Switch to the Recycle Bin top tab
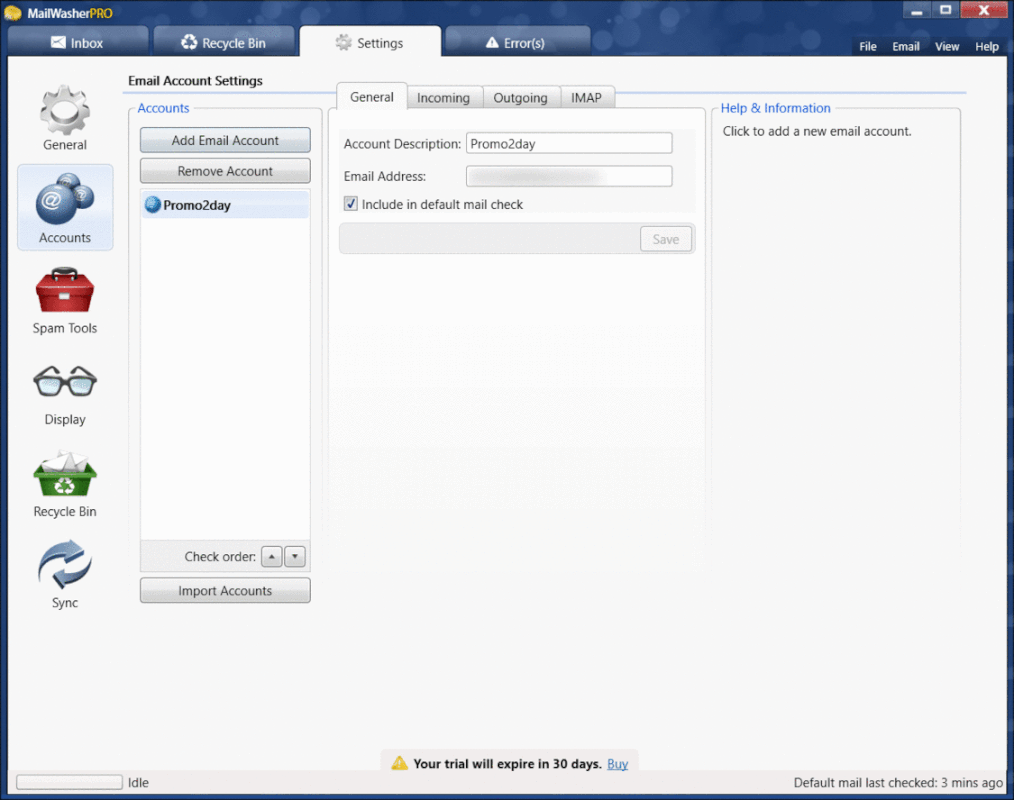The width and height of the screenshot is (1014, 800). tap(224, 43)
